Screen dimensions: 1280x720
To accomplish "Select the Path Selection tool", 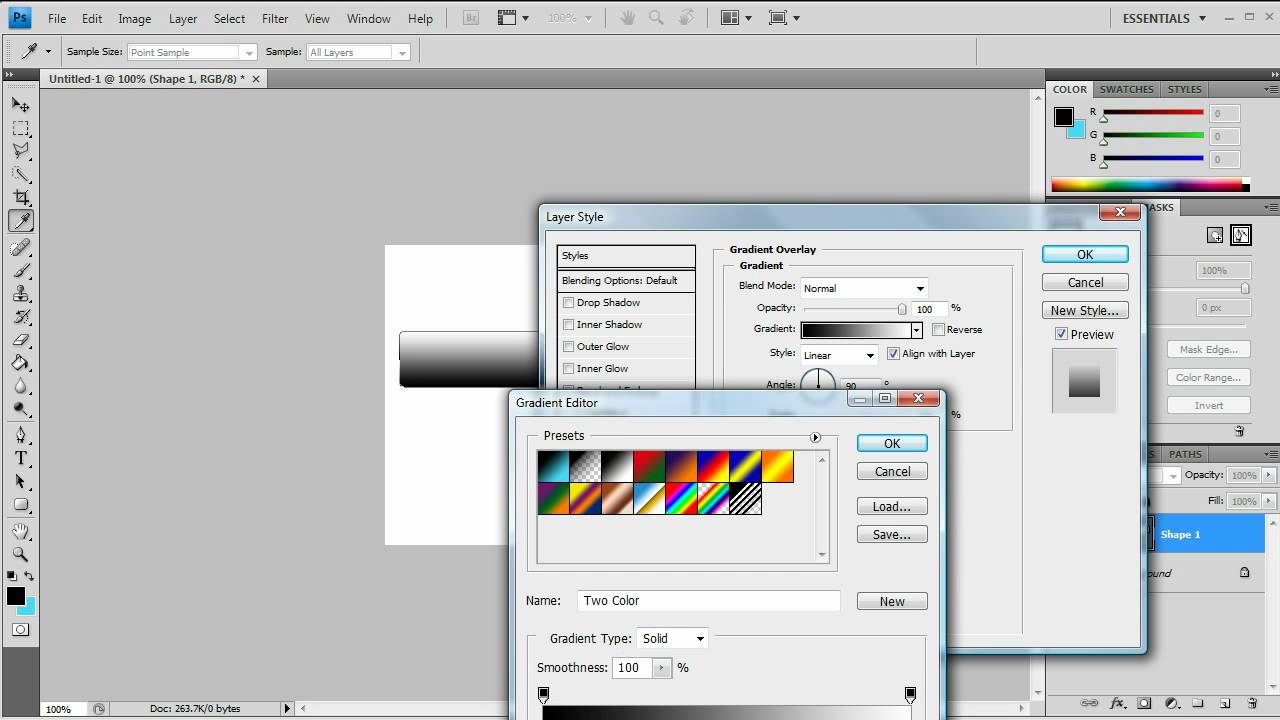I will [21, 481].
